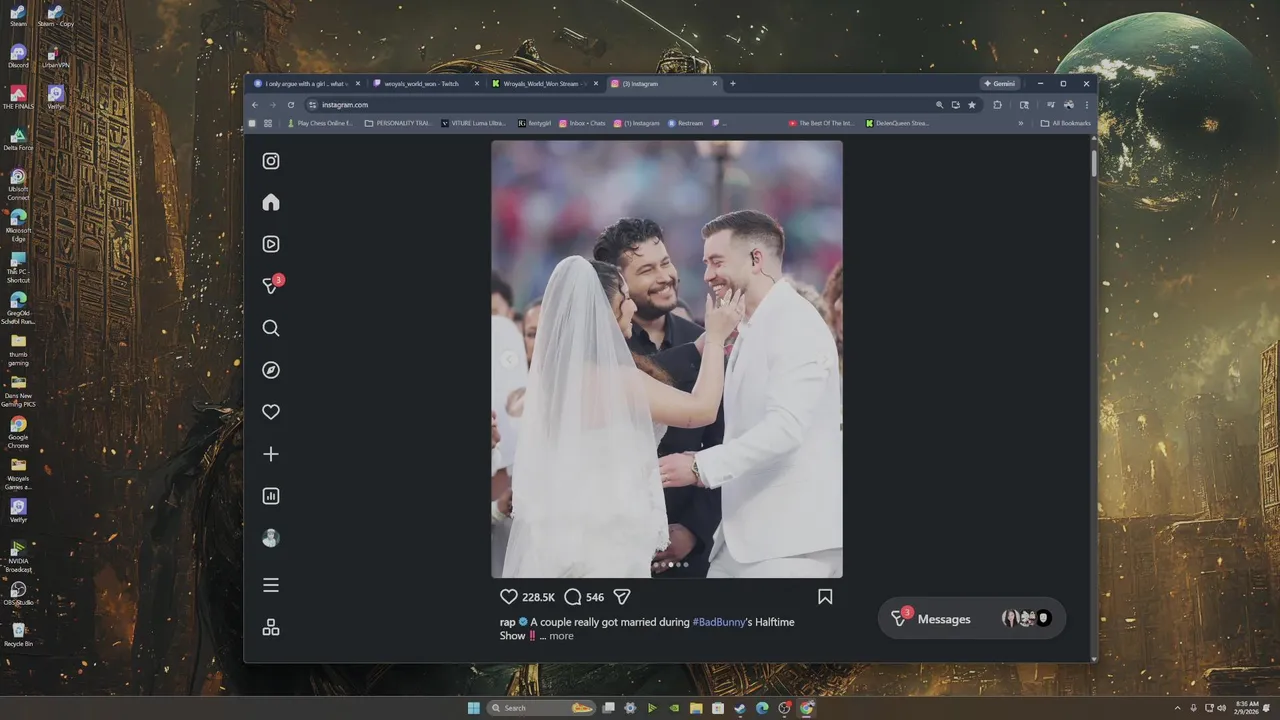Click the Instagram logo in the sidebar
Viewport: 1280px width, 720px height.
tap(271, 161)
